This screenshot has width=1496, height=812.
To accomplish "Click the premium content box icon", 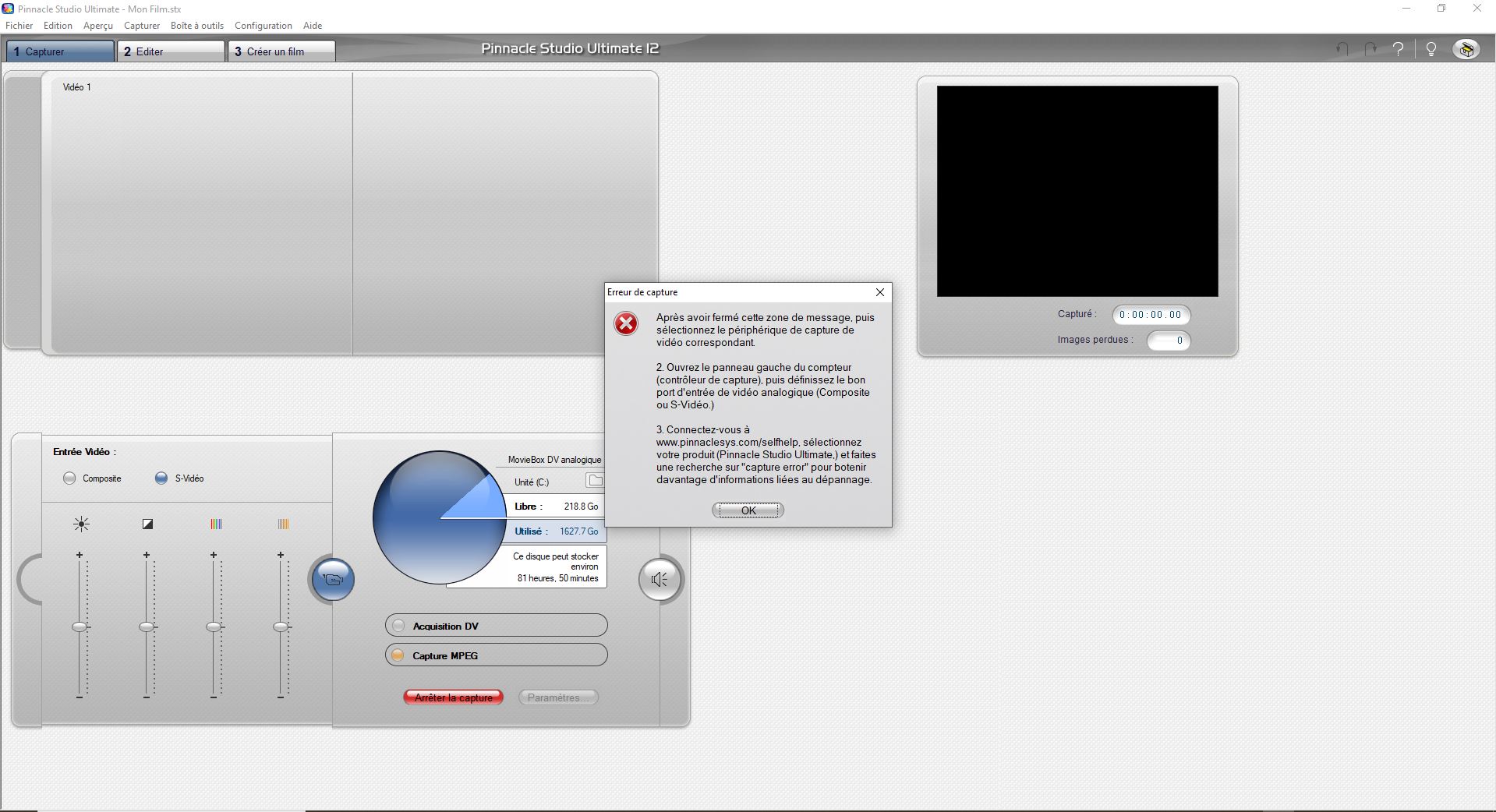I will pyautogui.click(x=1466, y=49).
